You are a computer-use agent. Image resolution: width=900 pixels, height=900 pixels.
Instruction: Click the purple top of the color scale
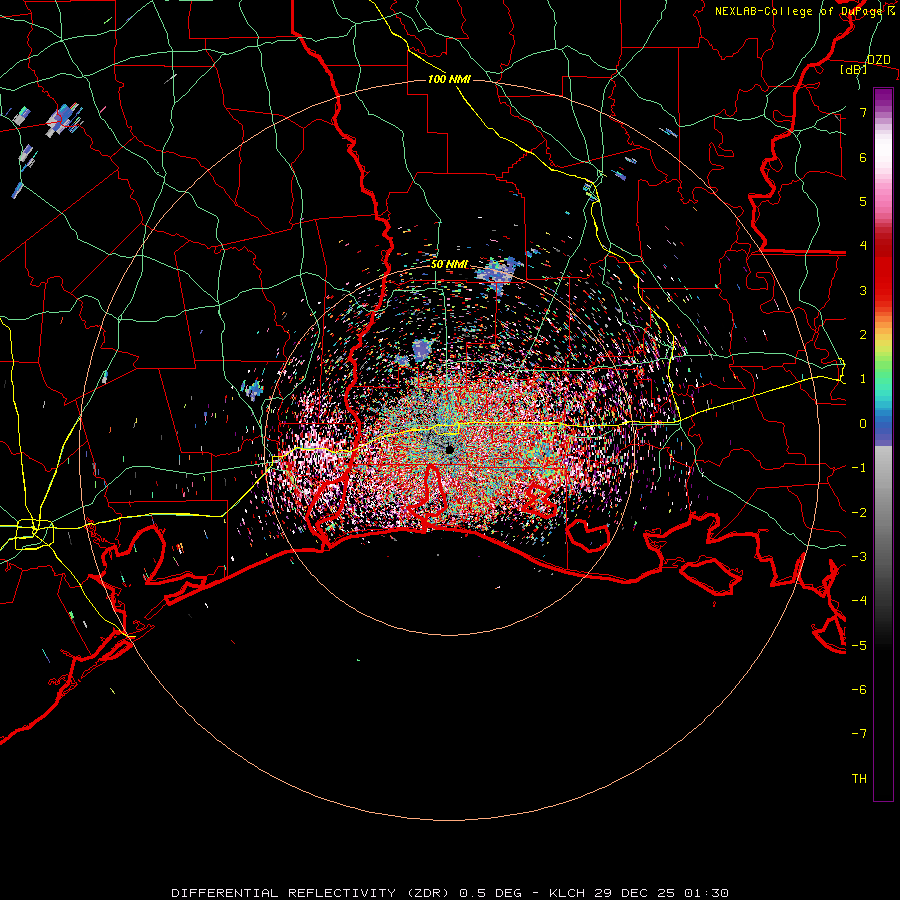pyautogui.click(x=883, y=98)
